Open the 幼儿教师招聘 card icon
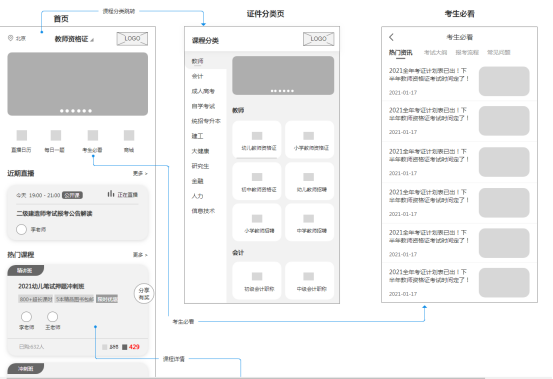 pos(309,177)
